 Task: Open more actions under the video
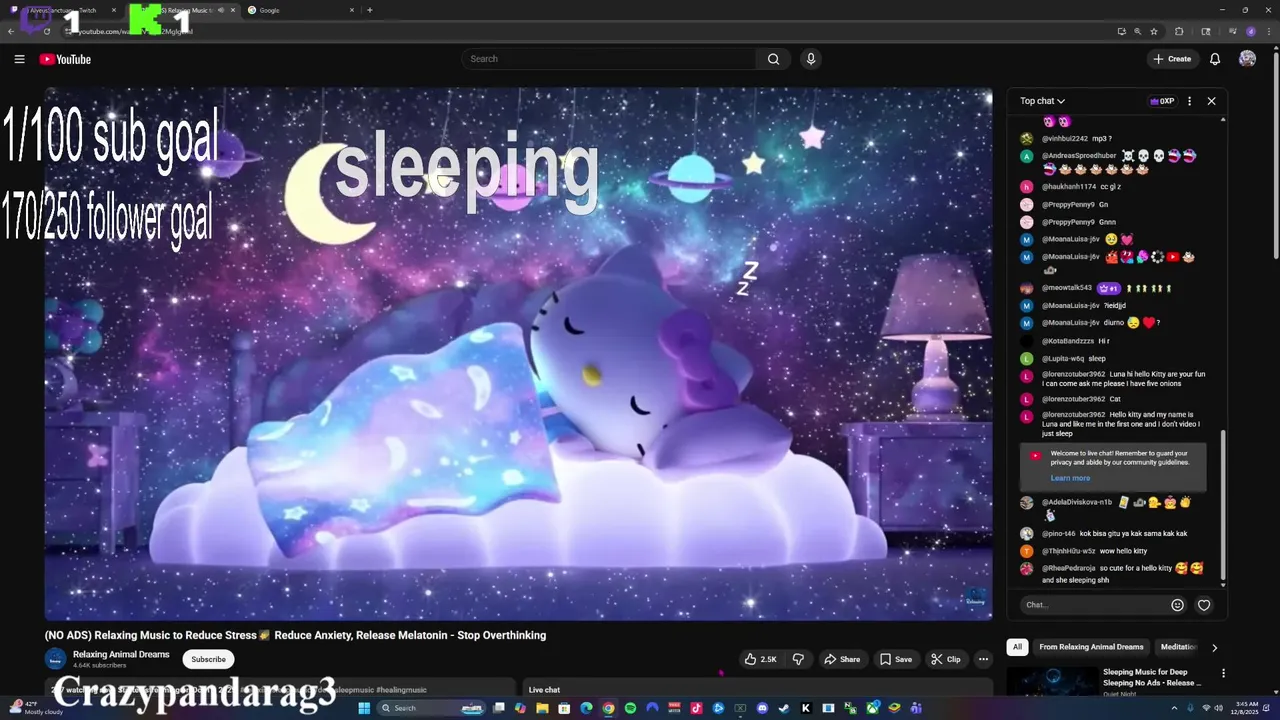tap(983, 659)
